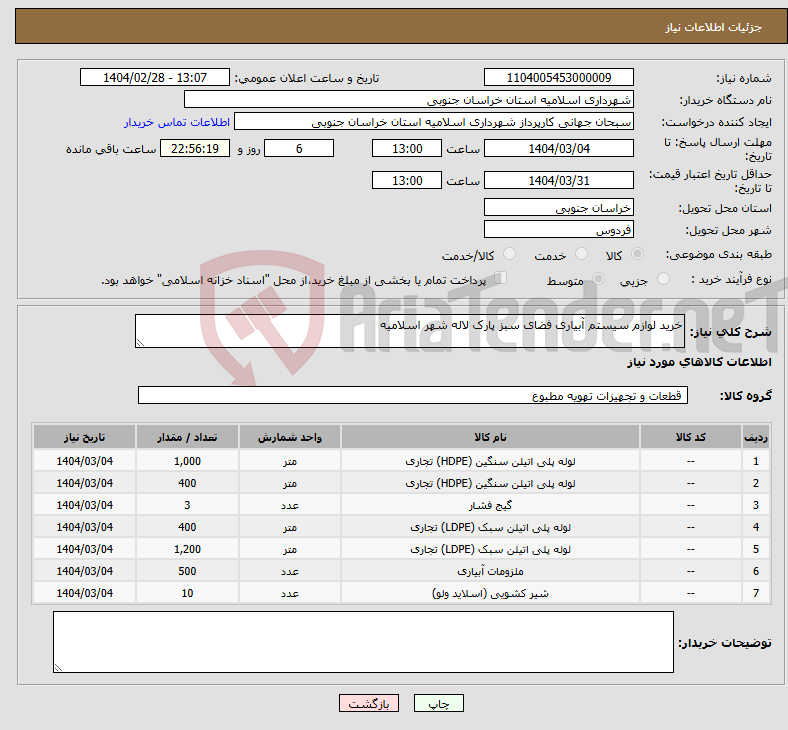The height and width of the screenshot is (730, 788).
Task: Click the نام دستگاه خریدار field
Action: click(x=409, y=100)
